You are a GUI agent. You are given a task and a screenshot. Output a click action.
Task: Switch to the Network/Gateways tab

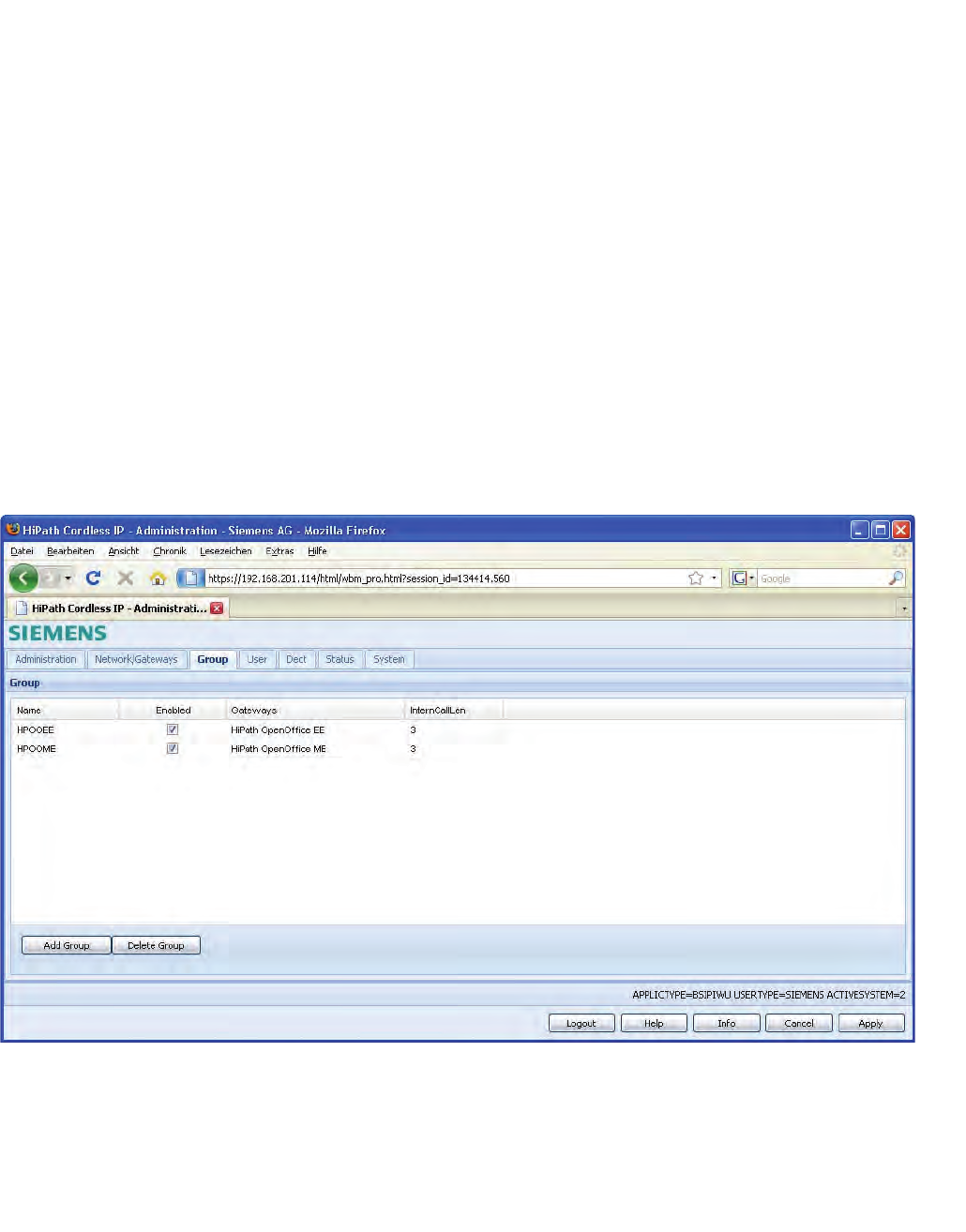coord(136,659)
